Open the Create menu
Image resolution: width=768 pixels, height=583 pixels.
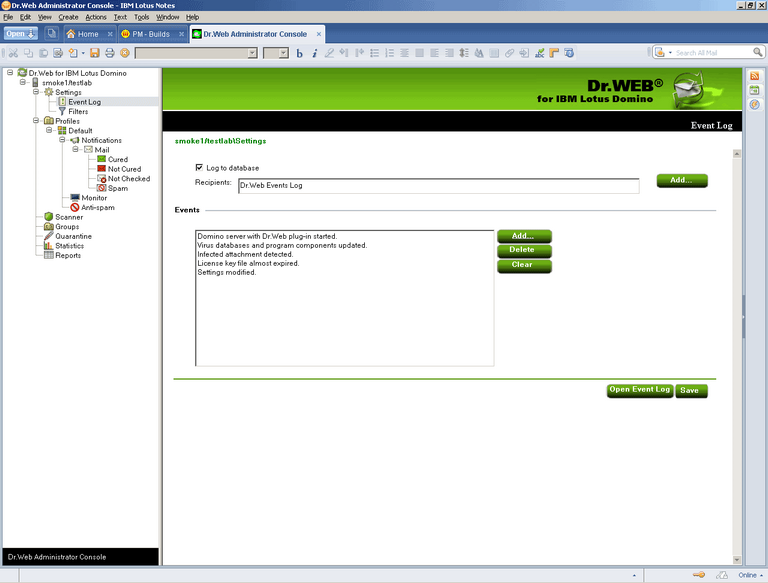click(68, 17)
